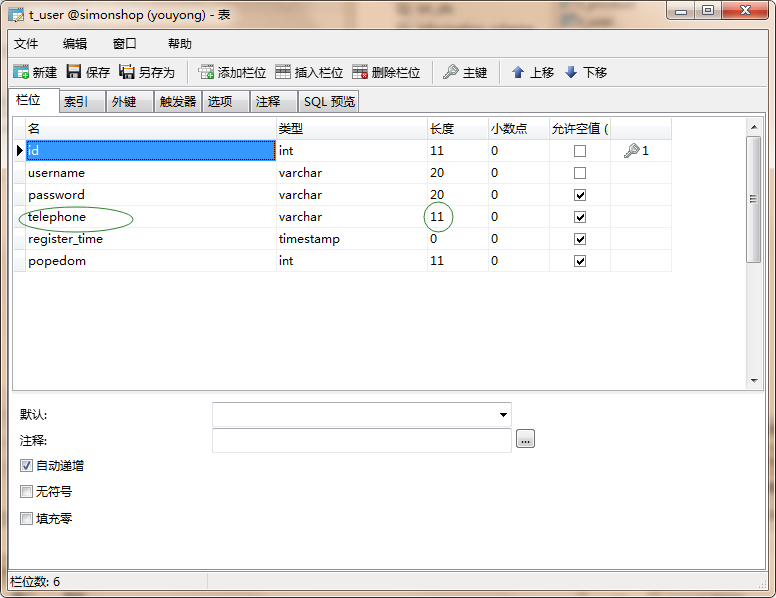
Task: Click the 另存为 (Save As) icon
Action: point(127,72)
